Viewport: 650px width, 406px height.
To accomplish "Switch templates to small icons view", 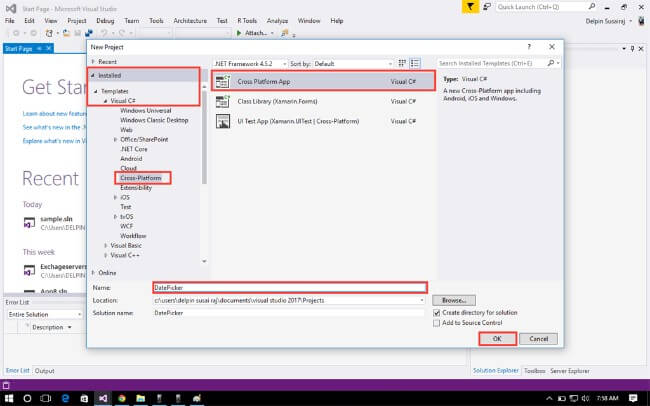I will [x=402, y=63].
